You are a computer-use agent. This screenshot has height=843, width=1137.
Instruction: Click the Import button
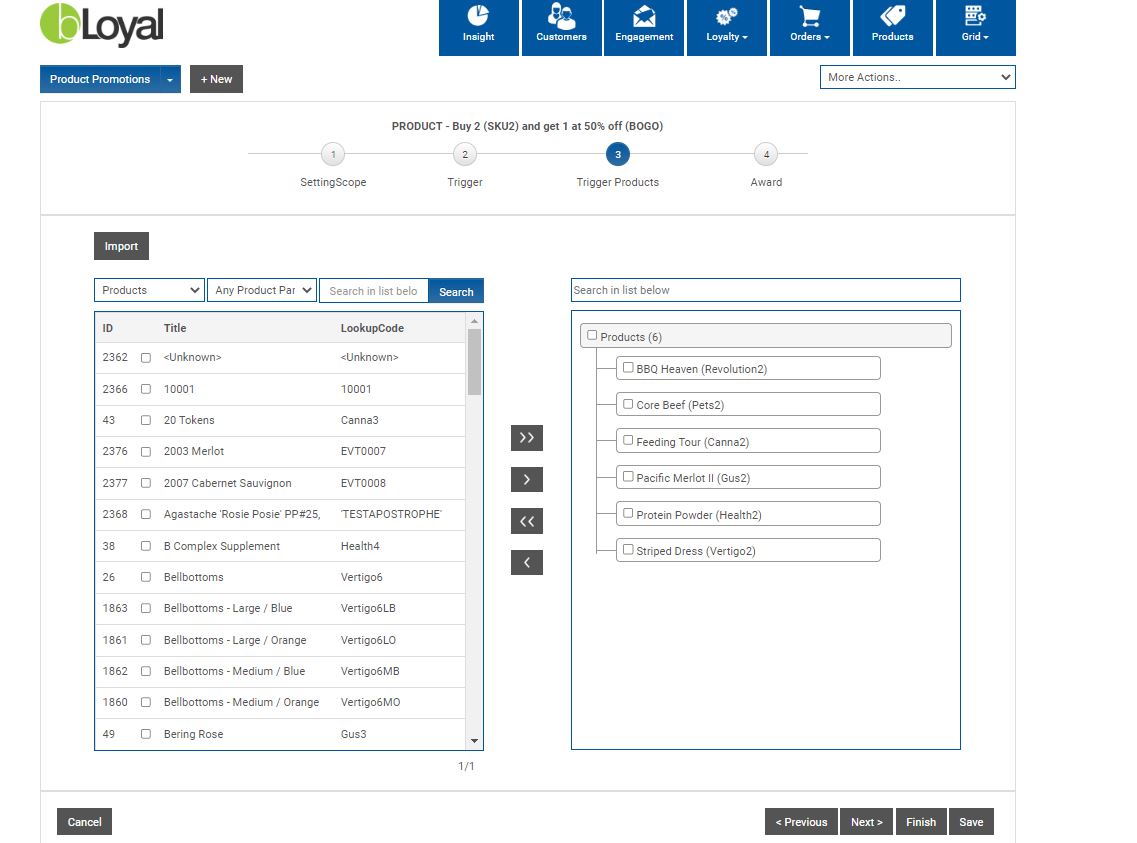[x=121, y=246]
